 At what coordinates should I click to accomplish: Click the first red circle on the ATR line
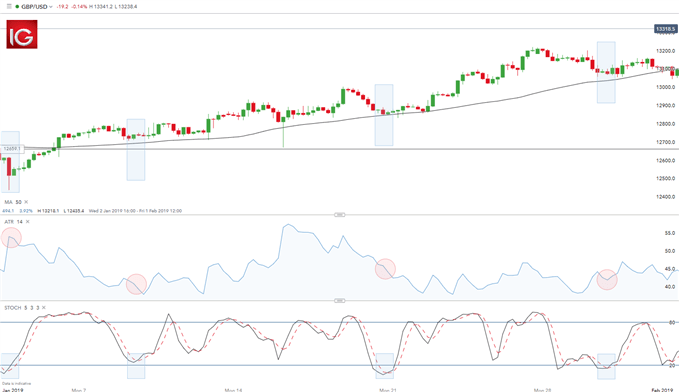[11, 237]
